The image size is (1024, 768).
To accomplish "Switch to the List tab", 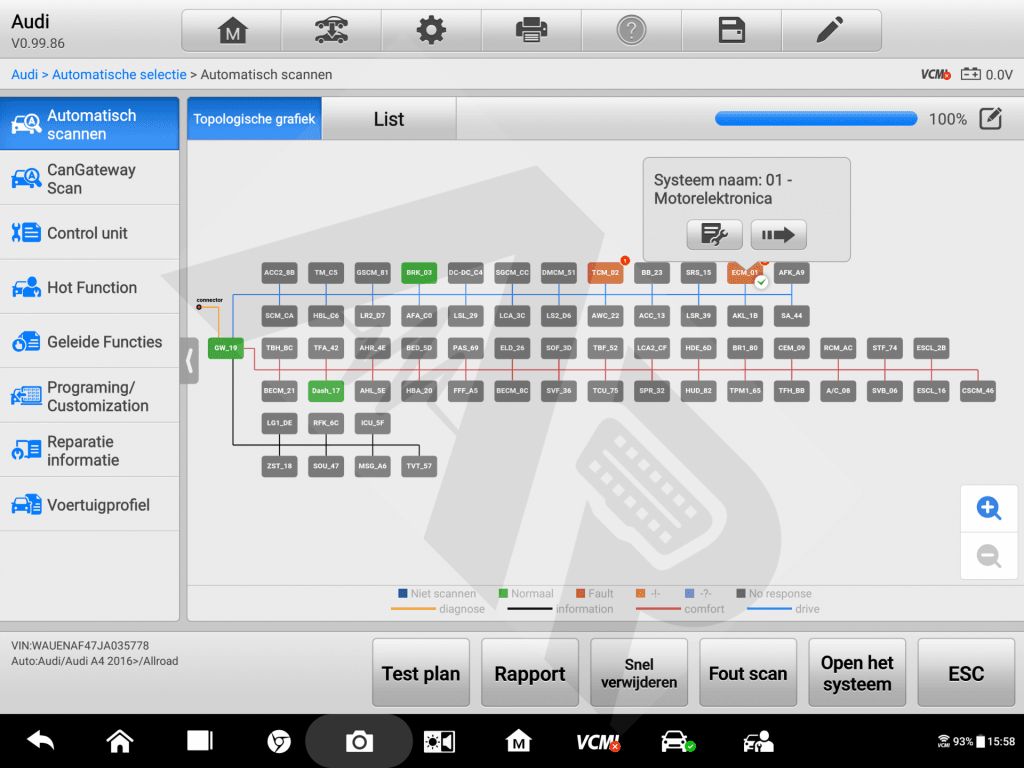I will coord(388,118).
